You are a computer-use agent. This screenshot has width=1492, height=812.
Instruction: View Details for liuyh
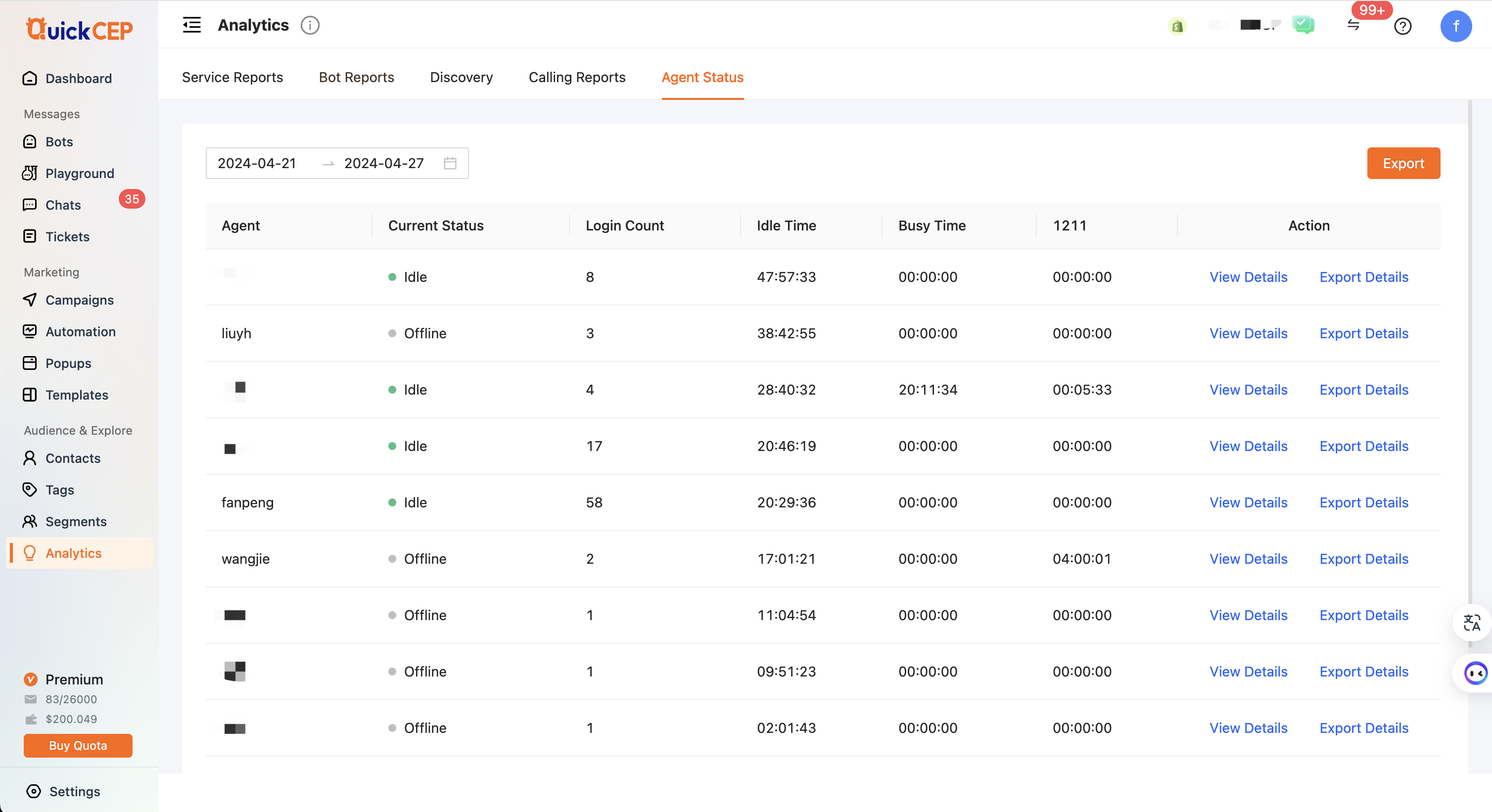click(1248, 333)
